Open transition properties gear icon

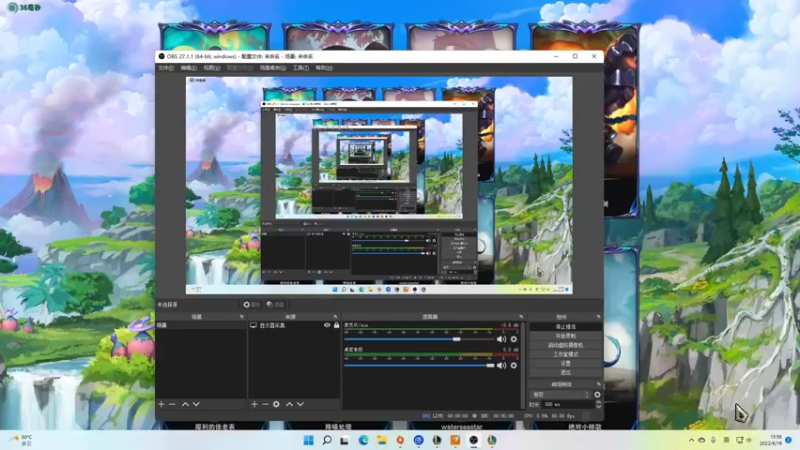coord(597,394)
